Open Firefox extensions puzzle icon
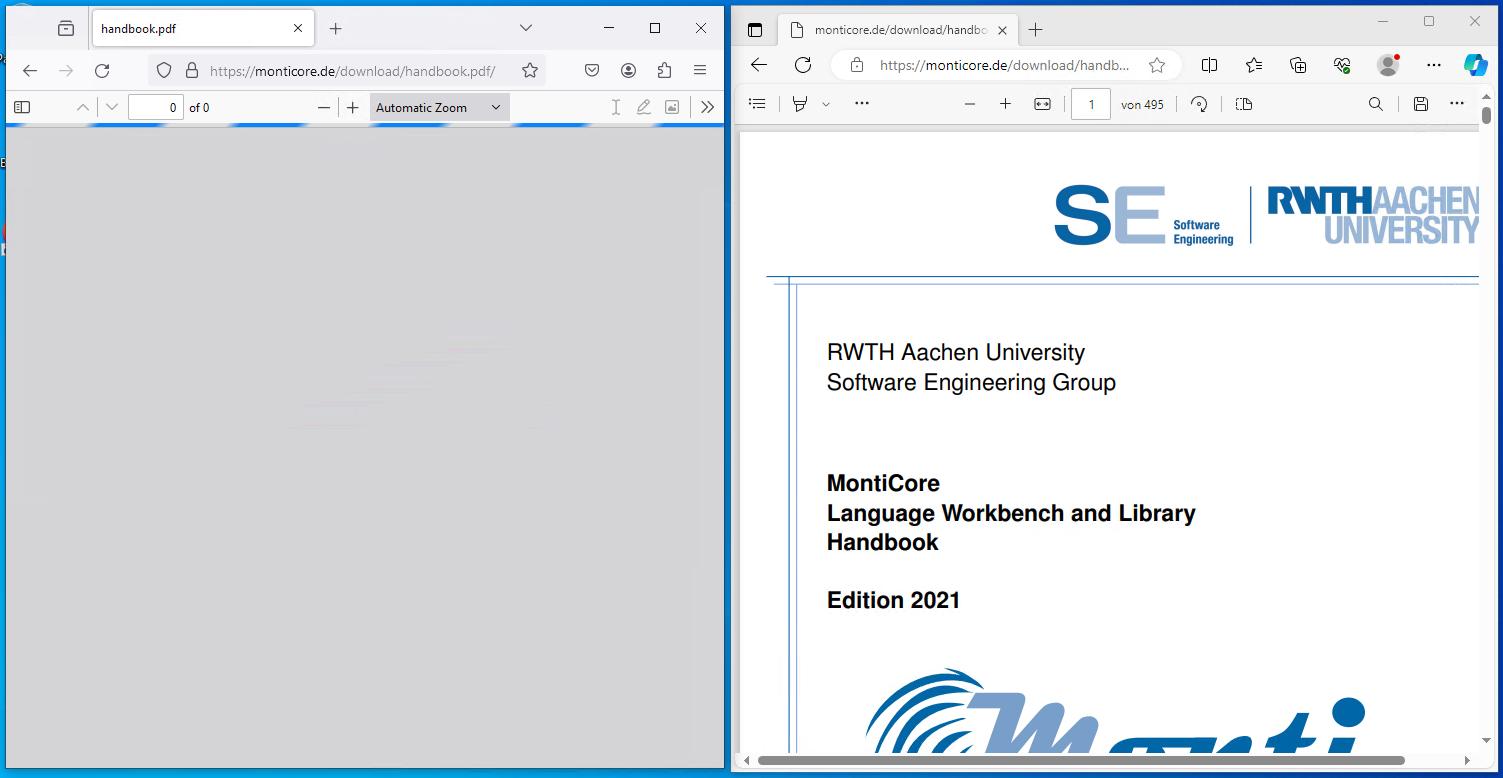 [x=664, y=70]
